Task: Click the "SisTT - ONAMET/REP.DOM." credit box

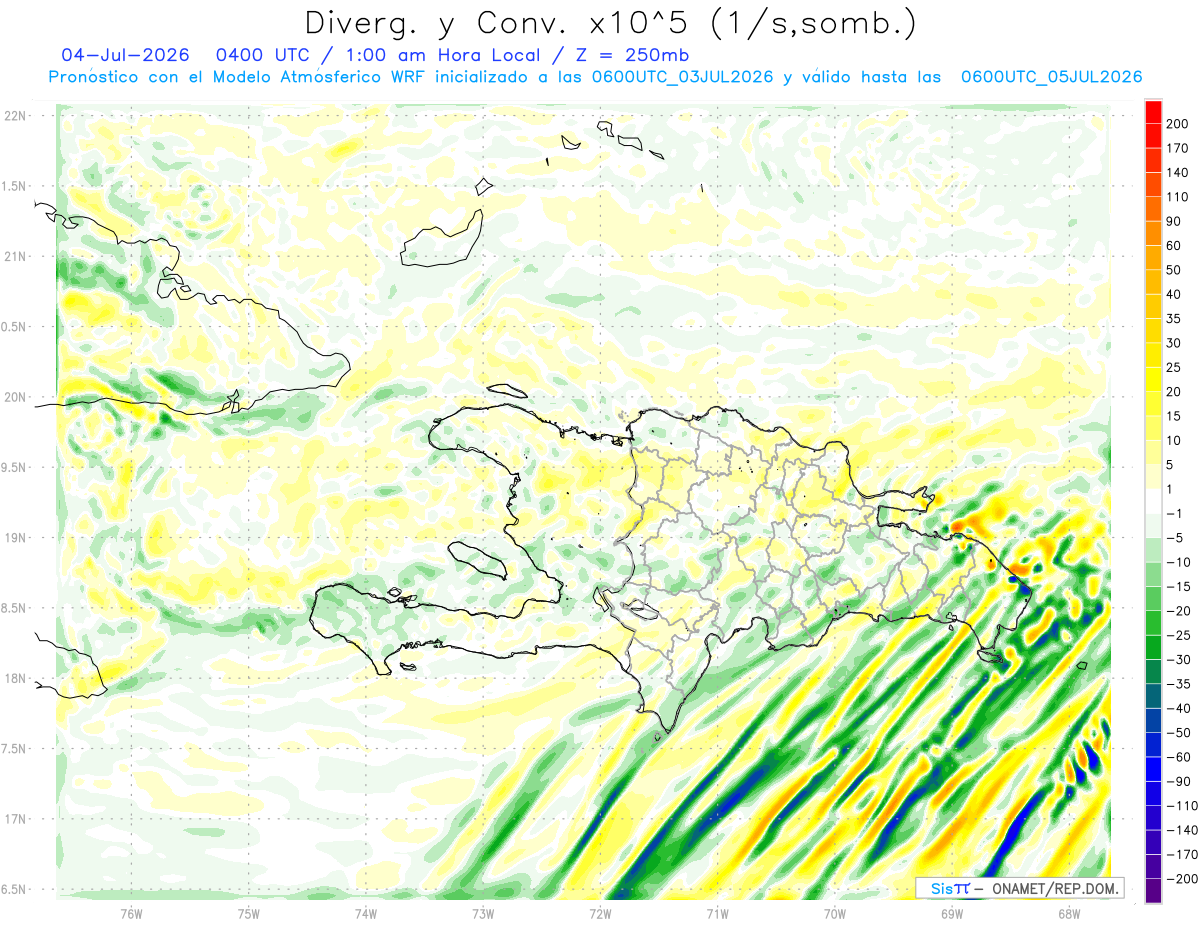Action: pyautogui.click(x=1019, y=888)
